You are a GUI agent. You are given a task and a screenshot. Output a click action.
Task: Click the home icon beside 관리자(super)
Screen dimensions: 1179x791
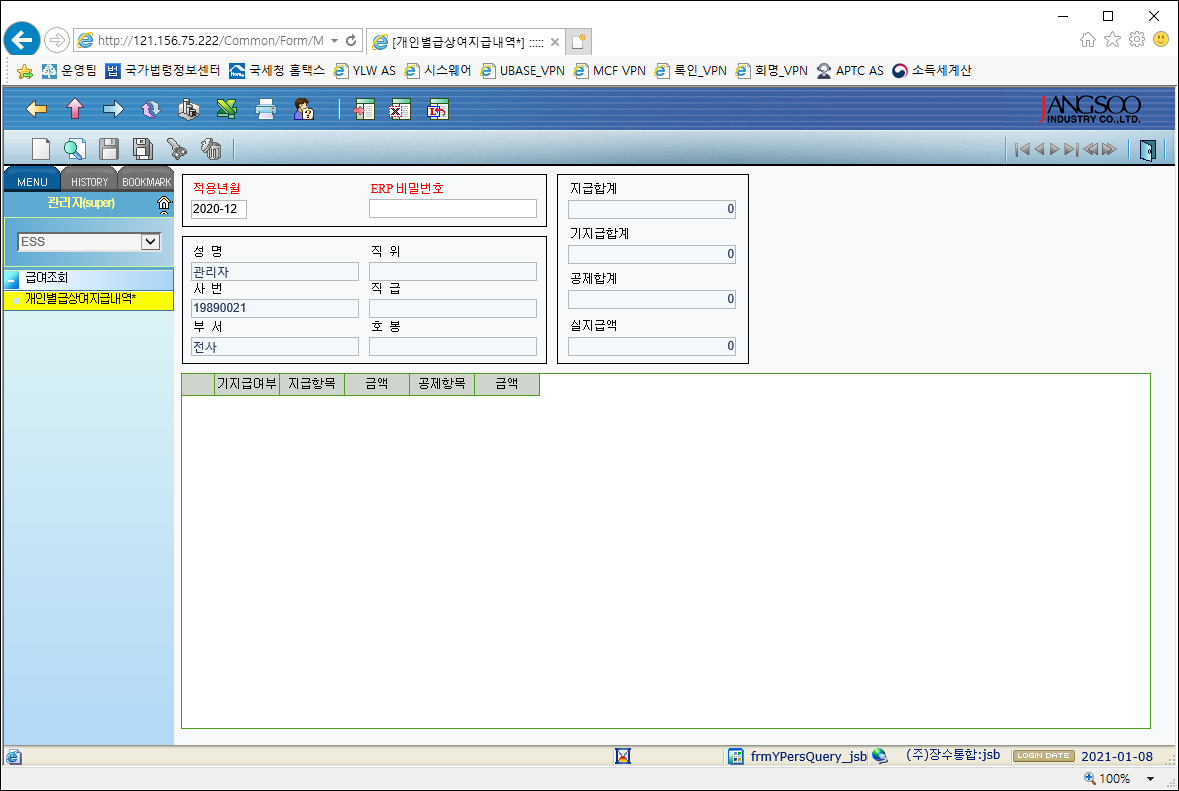164,204
